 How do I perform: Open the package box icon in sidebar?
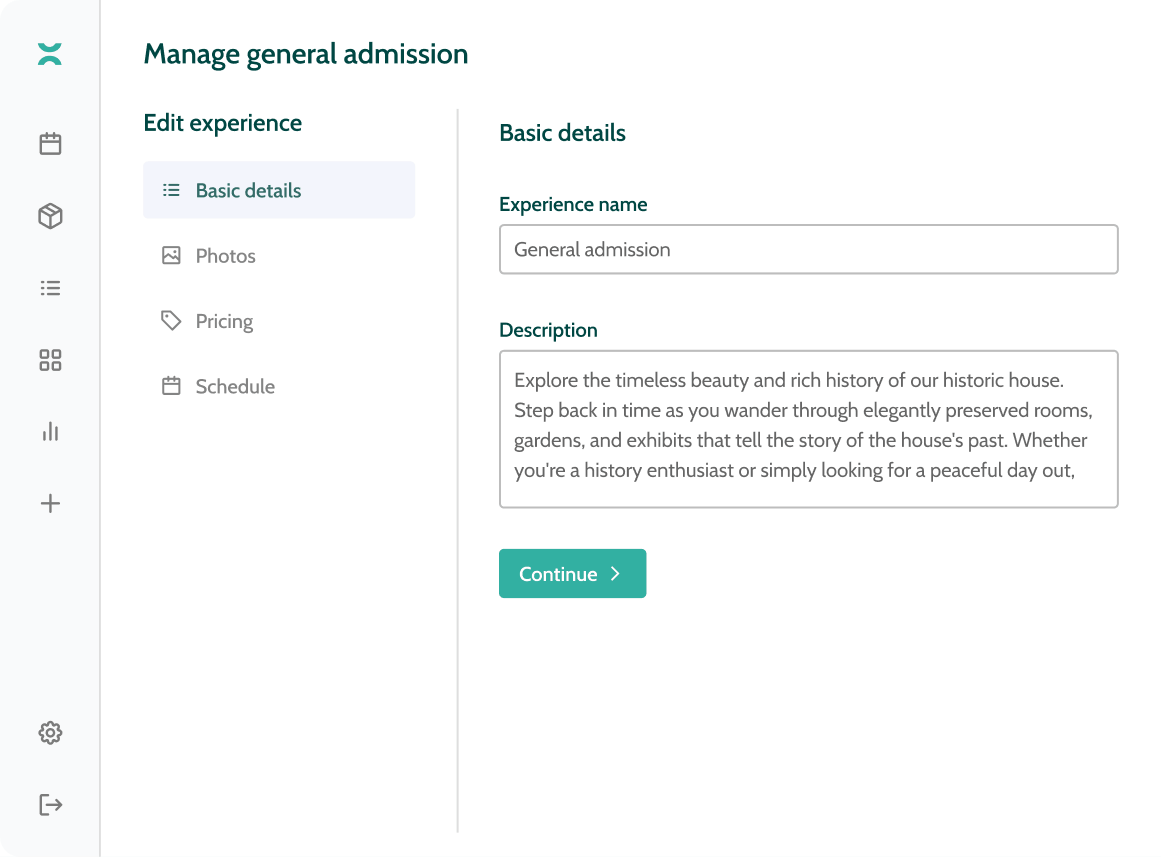[50, 216]
